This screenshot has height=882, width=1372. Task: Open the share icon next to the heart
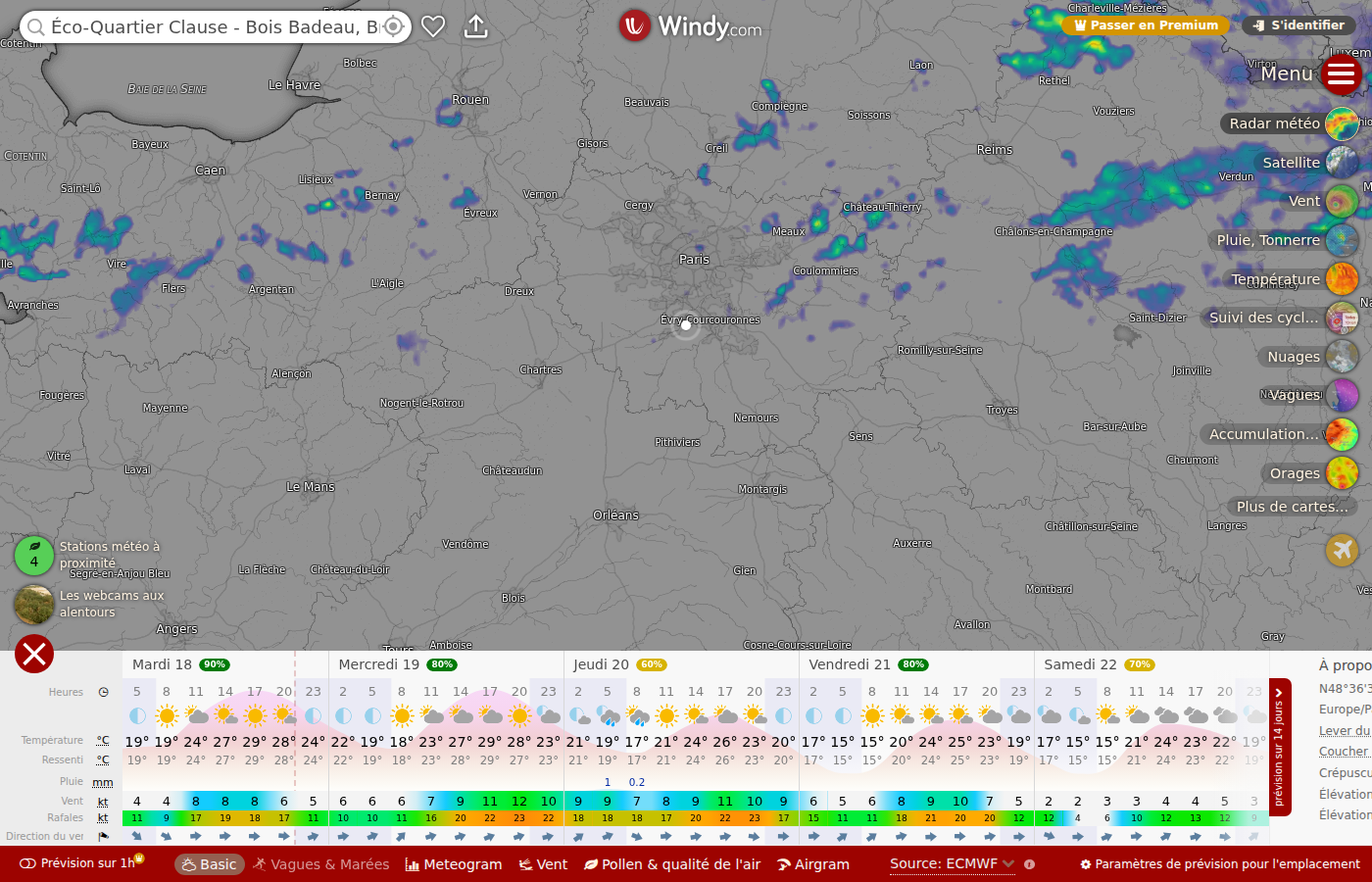(x=475, y=26)
